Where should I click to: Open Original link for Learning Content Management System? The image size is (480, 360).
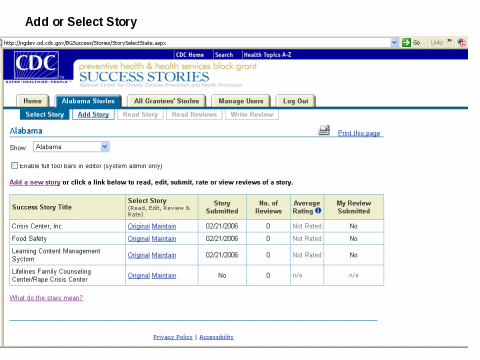coord(139,255)
